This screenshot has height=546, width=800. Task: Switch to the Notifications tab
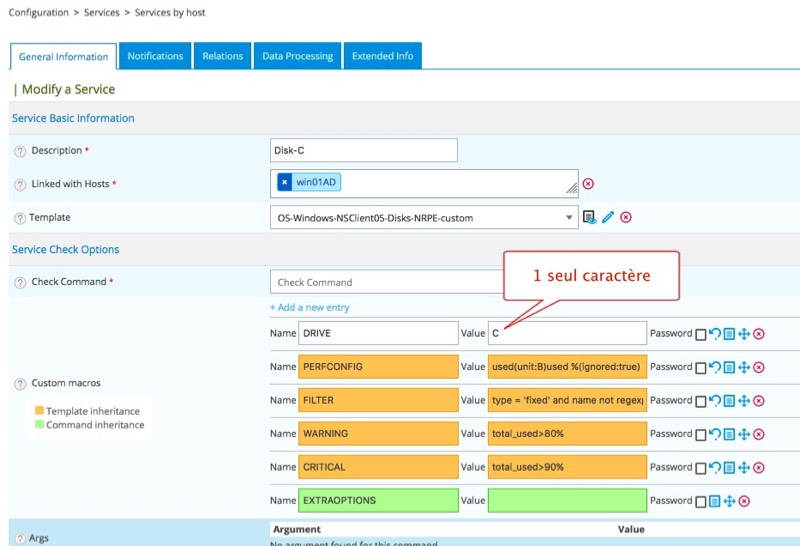[155, 56]
